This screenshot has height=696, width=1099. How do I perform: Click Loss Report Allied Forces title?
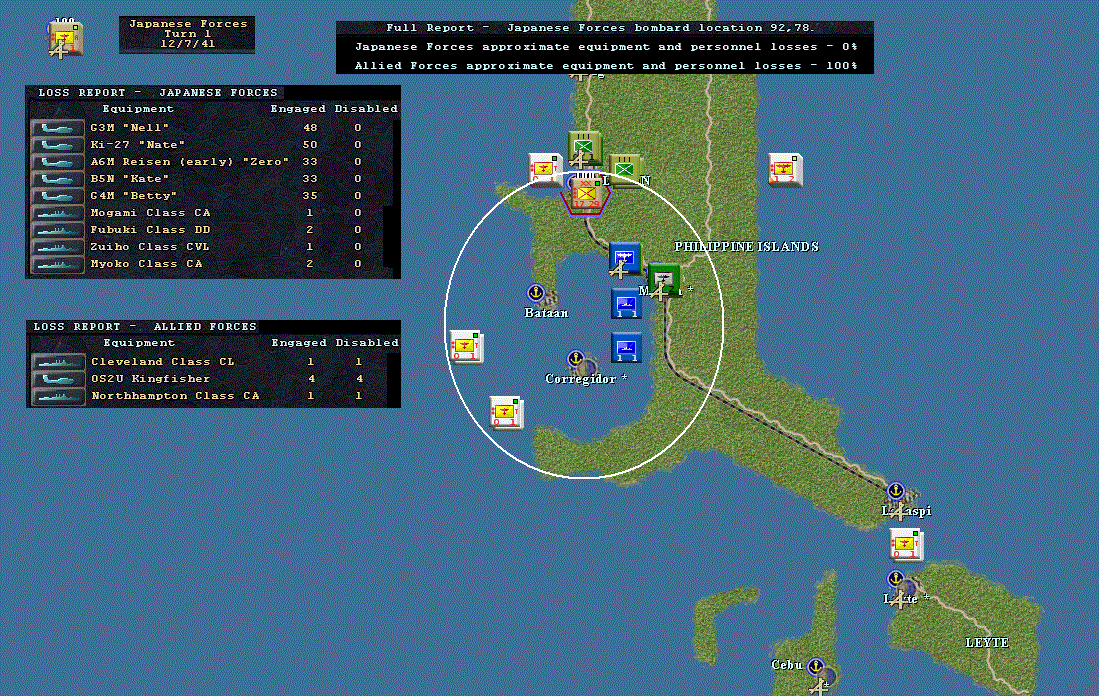click(145, 327)
